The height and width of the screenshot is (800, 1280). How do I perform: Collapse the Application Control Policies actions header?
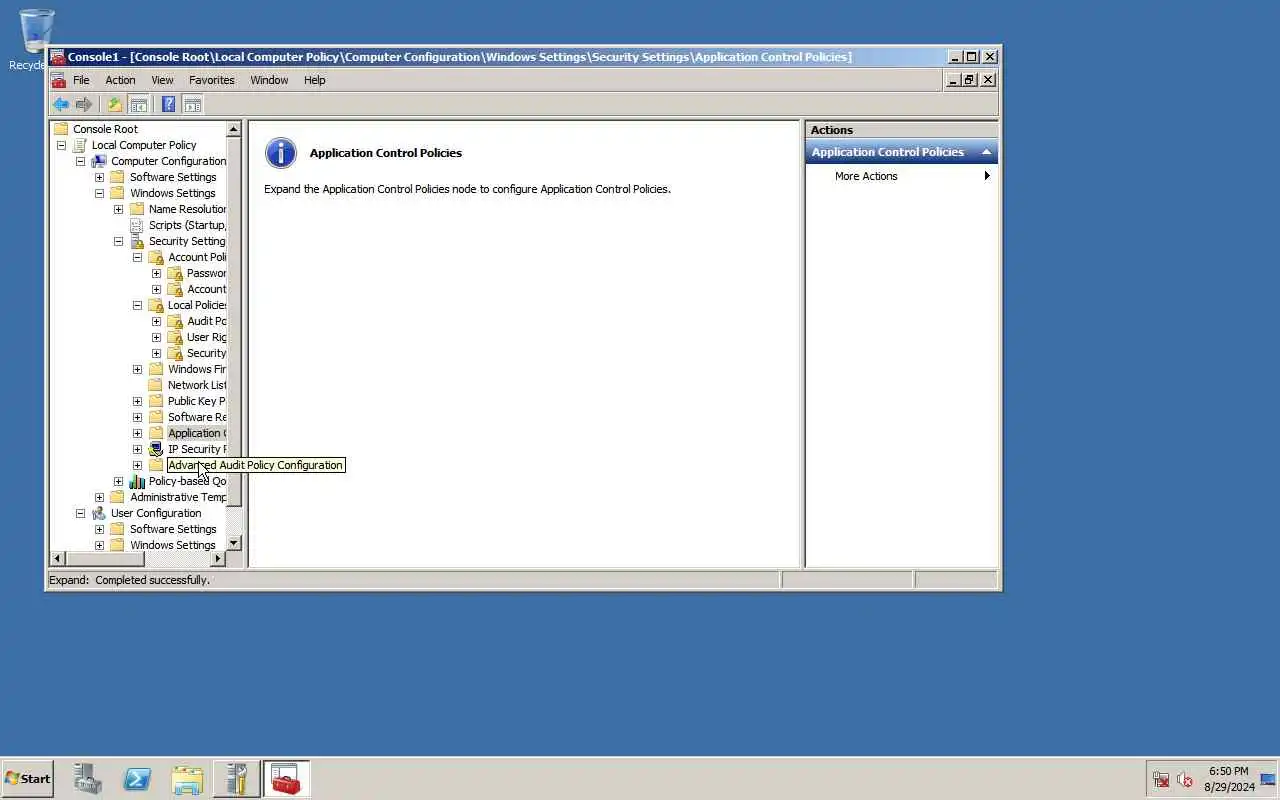[x=986, y=152]
